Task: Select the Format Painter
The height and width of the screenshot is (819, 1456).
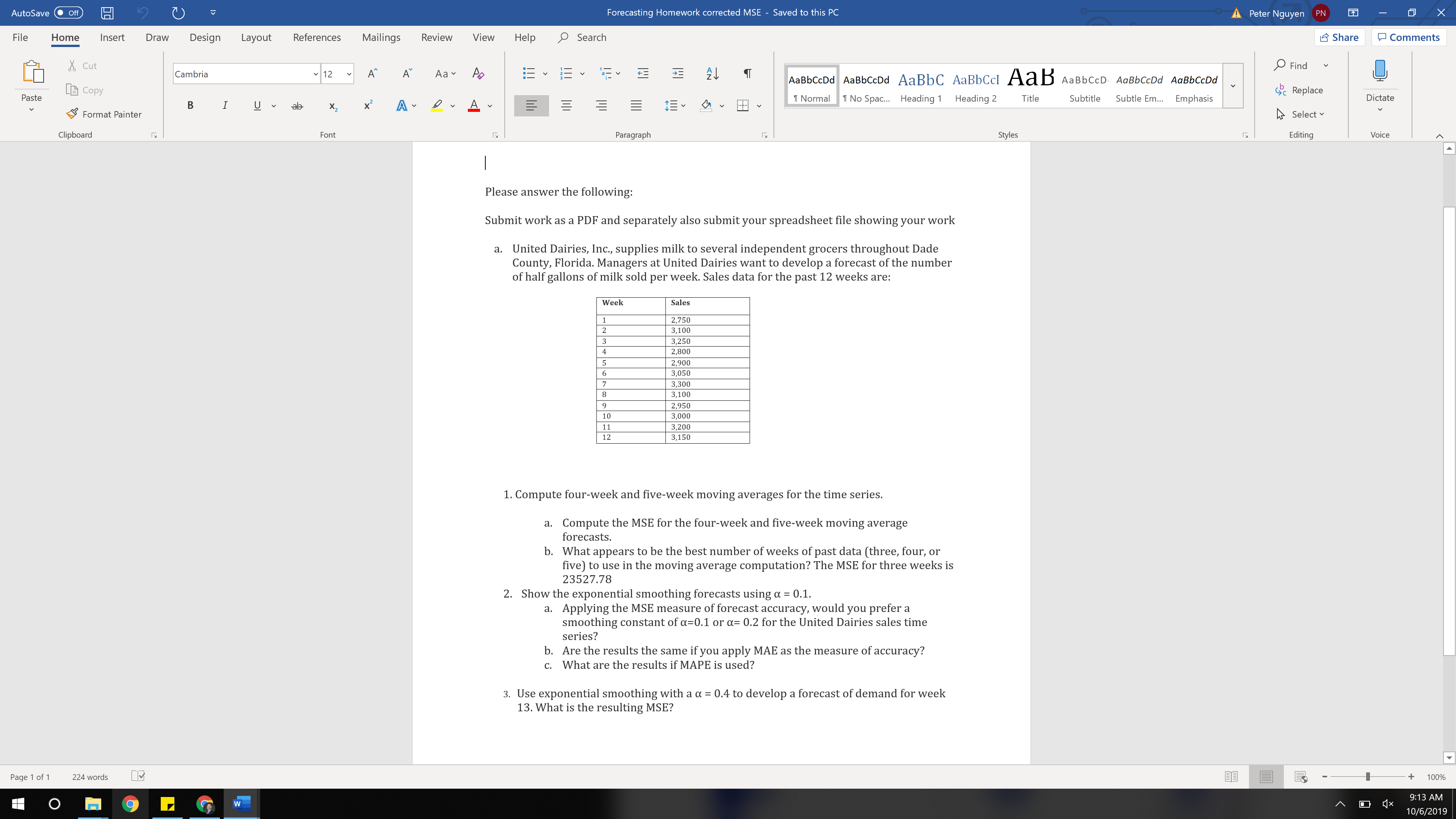Action: click(x=104, y=114)
